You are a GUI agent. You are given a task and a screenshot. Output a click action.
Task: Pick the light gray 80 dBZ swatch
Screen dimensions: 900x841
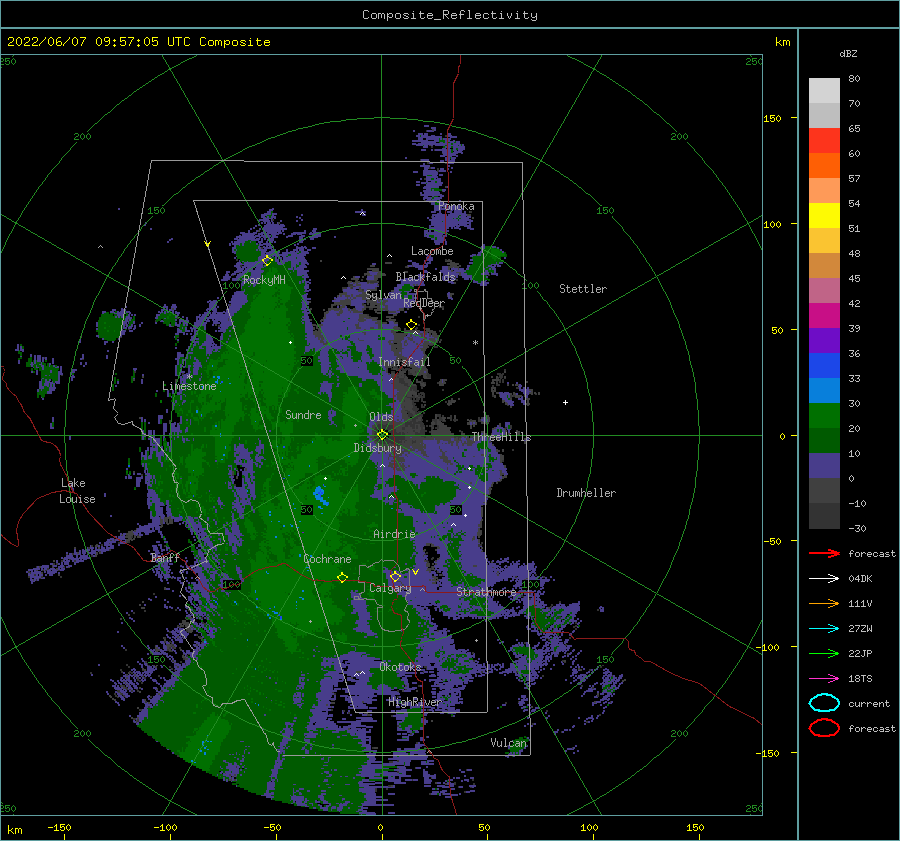click(824, 90)
